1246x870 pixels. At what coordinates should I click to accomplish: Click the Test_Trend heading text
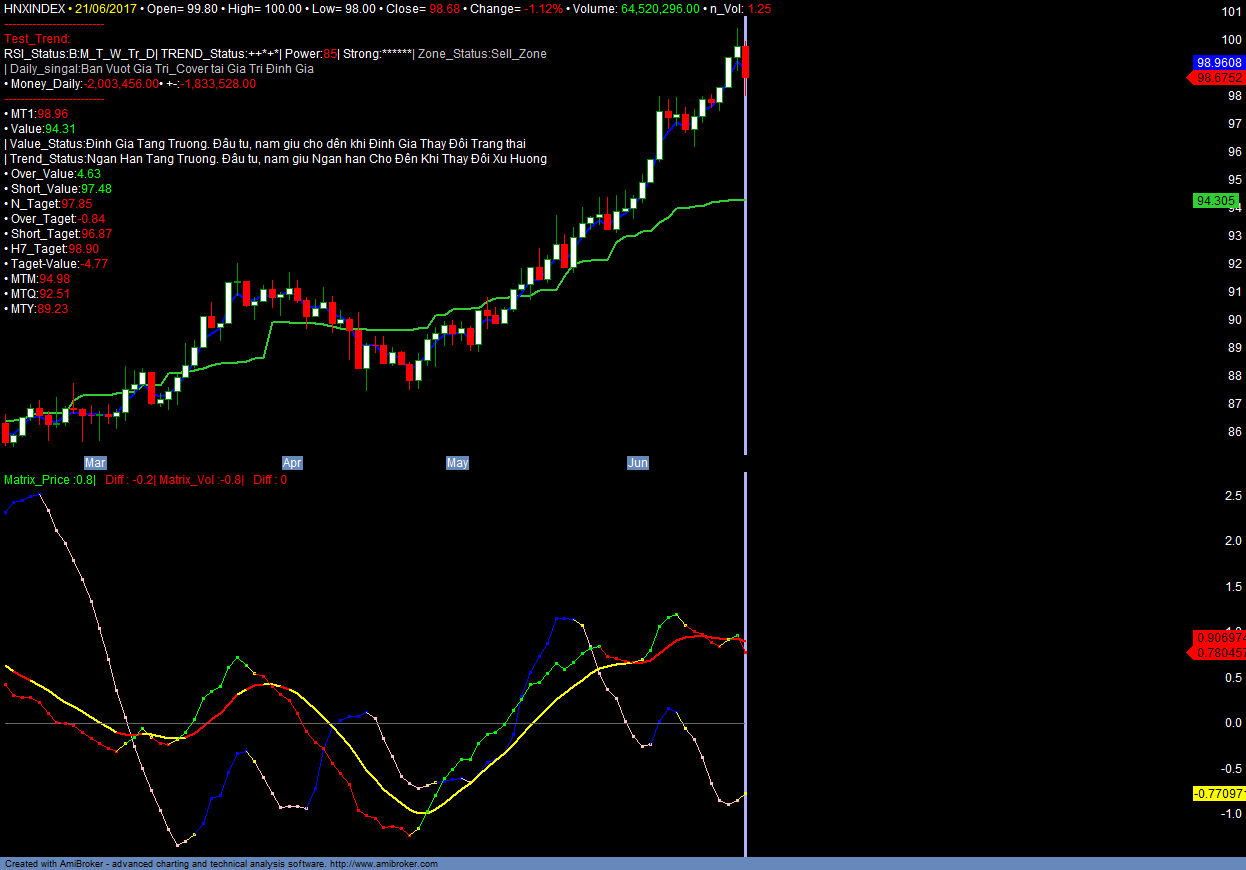click(x=37, y=39)
